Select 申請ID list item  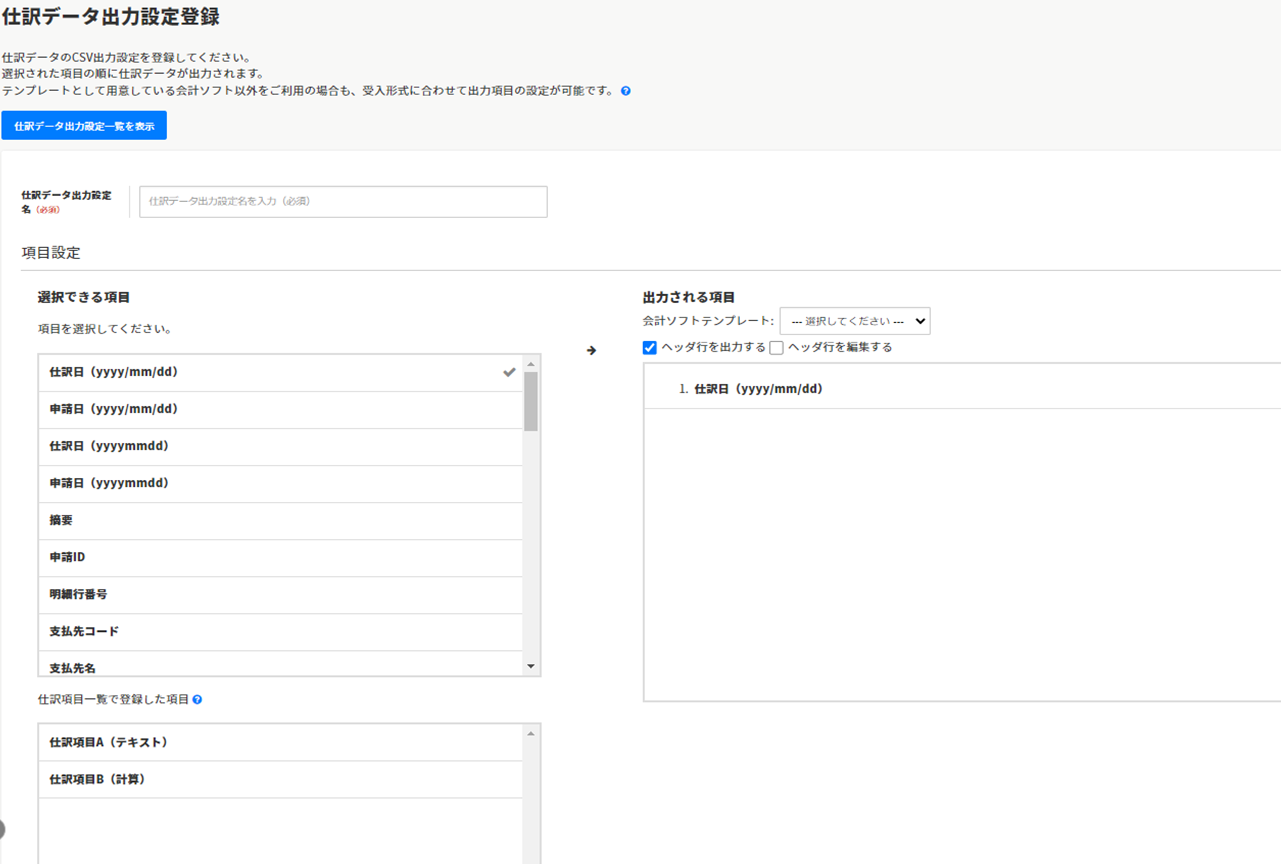point(280,557)
